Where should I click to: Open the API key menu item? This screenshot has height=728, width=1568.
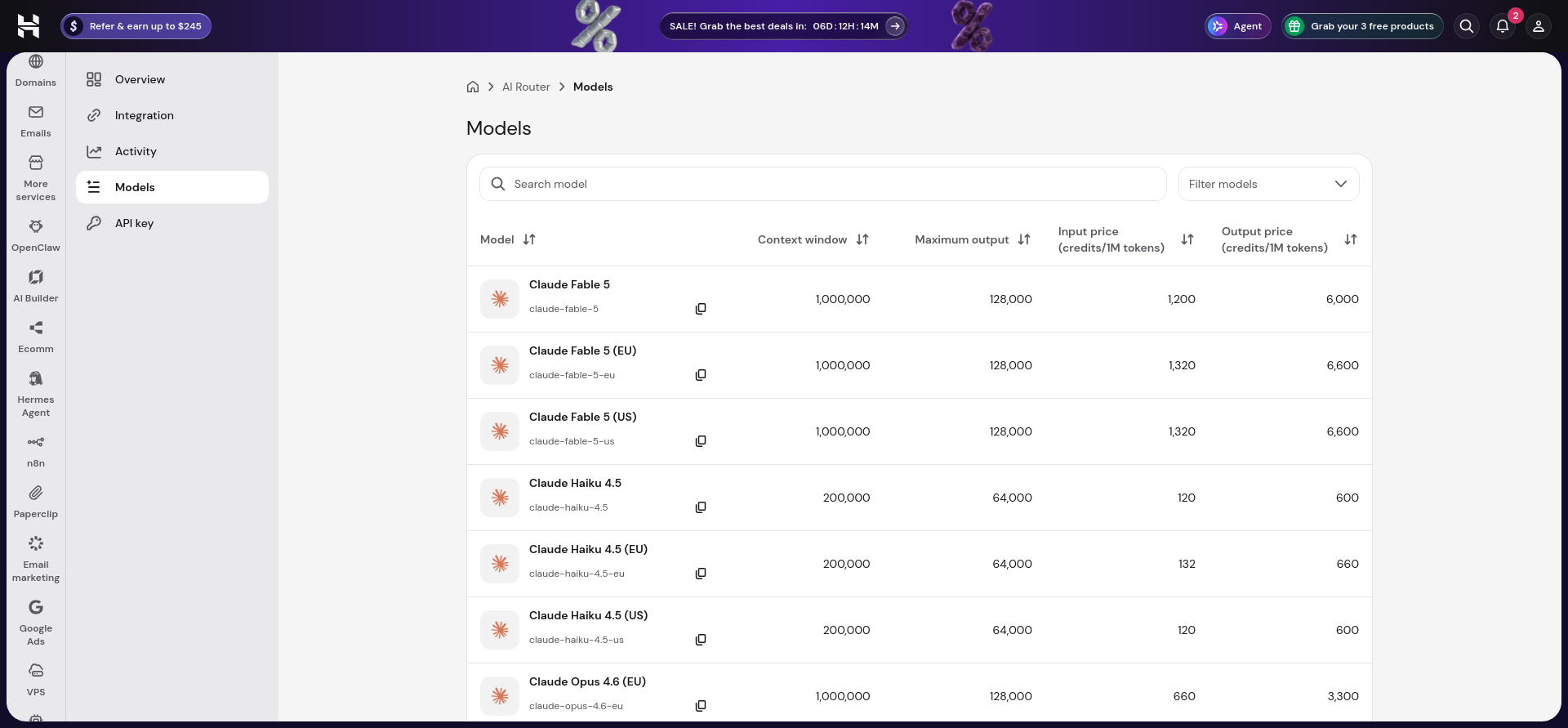point(172,223)
